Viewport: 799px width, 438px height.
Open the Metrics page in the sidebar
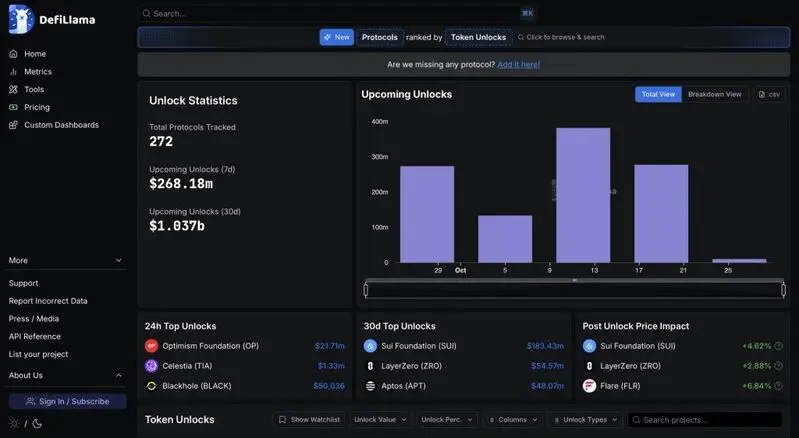(x=38, y=72)
